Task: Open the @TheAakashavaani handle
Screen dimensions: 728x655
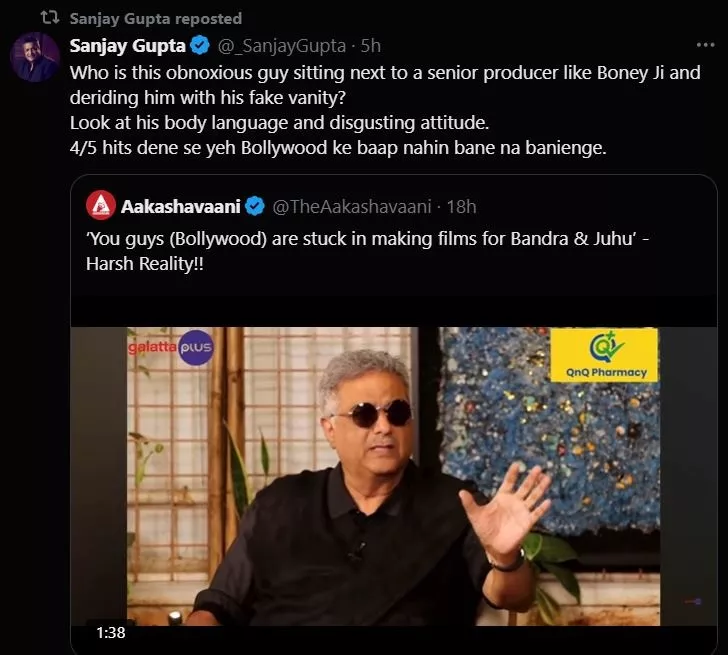Action: pyautogui.click(x=351, y=206)
